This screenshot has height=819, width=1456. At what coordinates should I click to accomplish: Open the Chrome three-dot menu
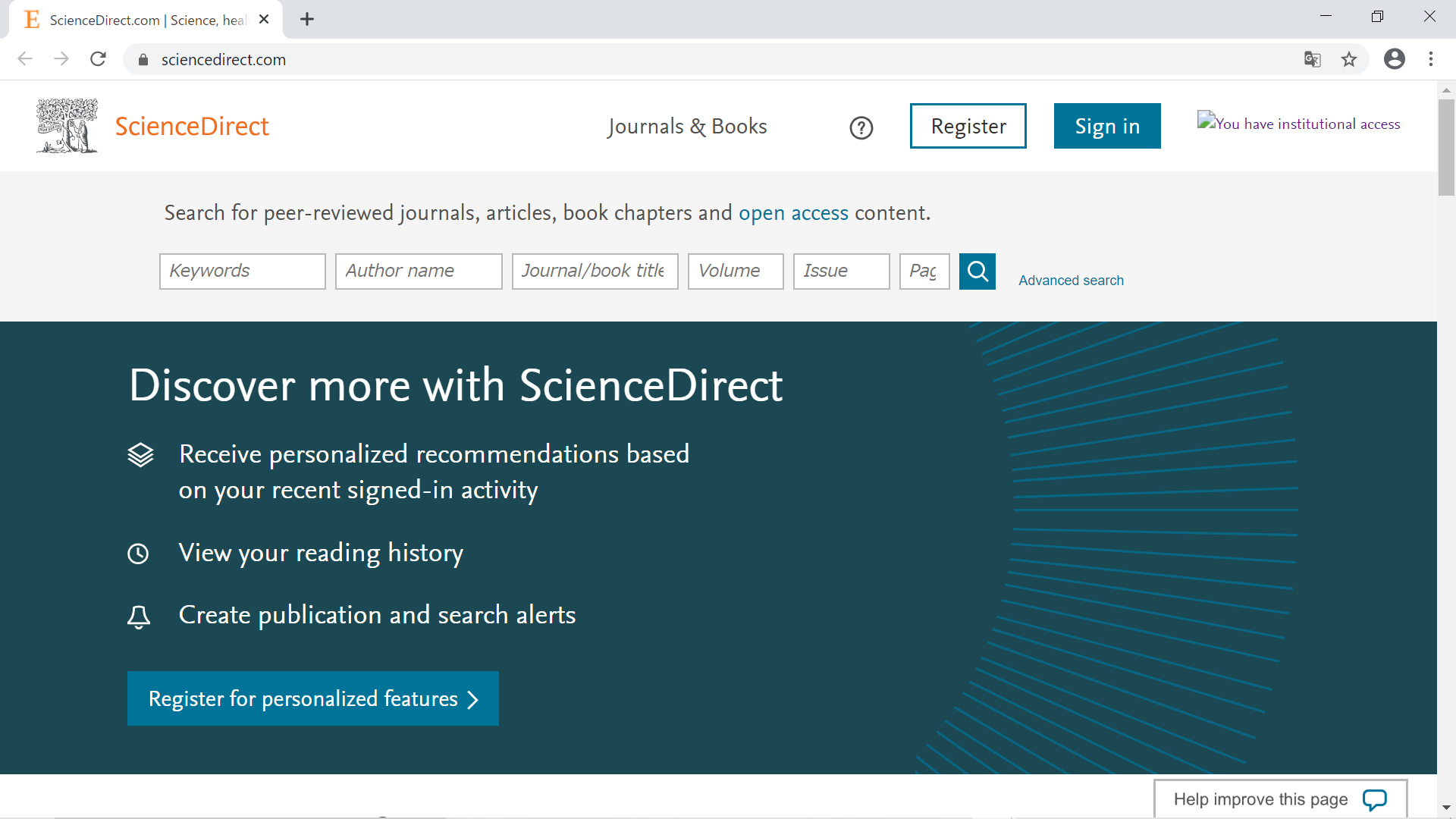coord(1431,59)
